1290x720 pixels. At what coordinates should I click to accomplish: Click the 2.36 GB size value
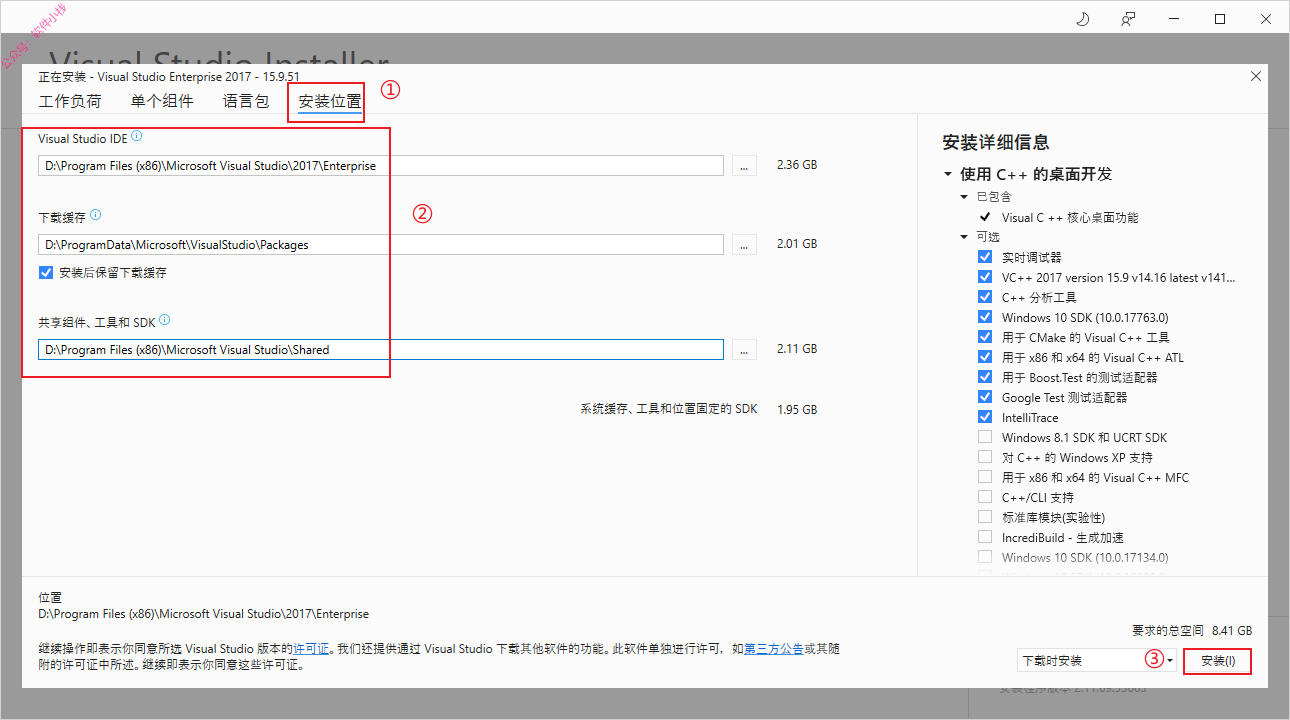pos(797,165)
